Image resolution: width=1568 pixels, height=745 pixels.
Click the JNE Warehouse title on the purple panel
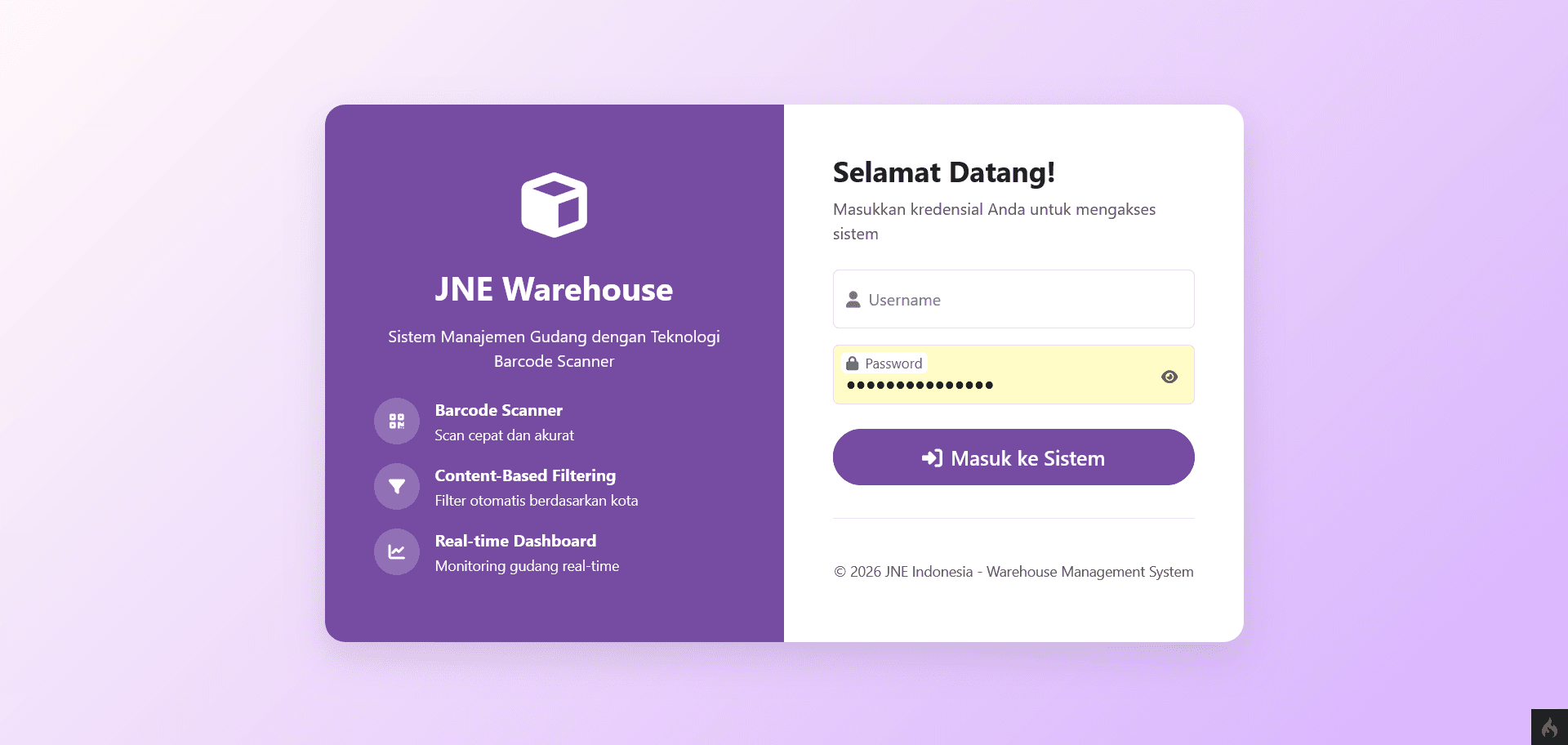point(555,288)
